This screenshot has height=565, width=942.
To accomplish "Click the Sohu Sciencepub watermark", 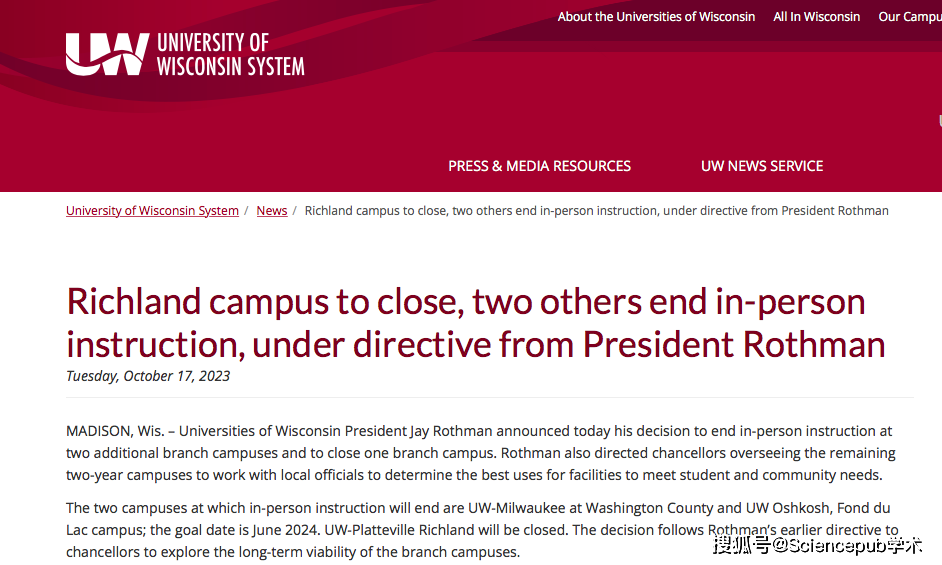I will pyautogui.click(x=818, y=545).
